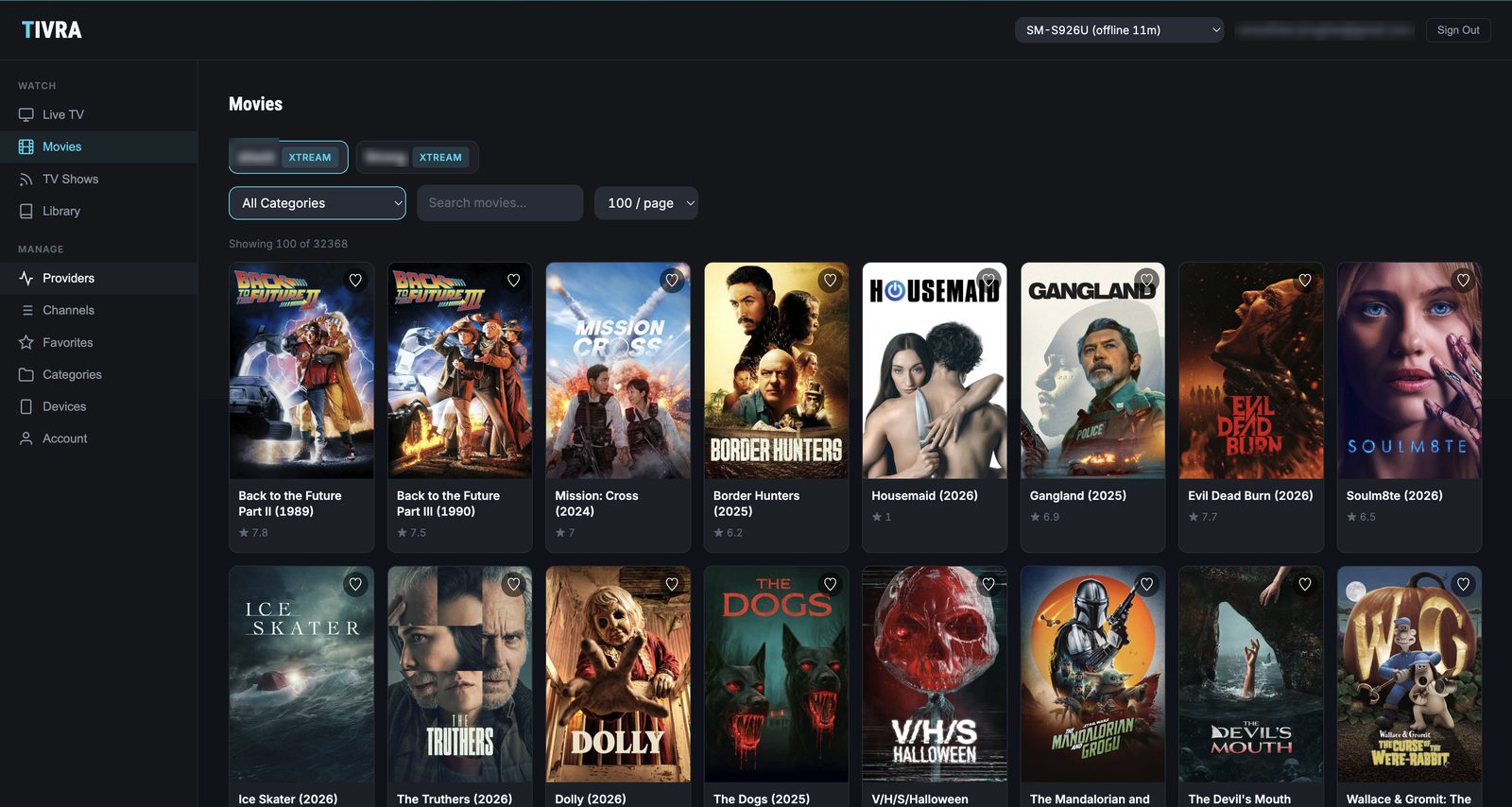Favorite The Mandalorian and Grogu via heart
This screenshot has height=807, width=1512.
pos(1146,585)
